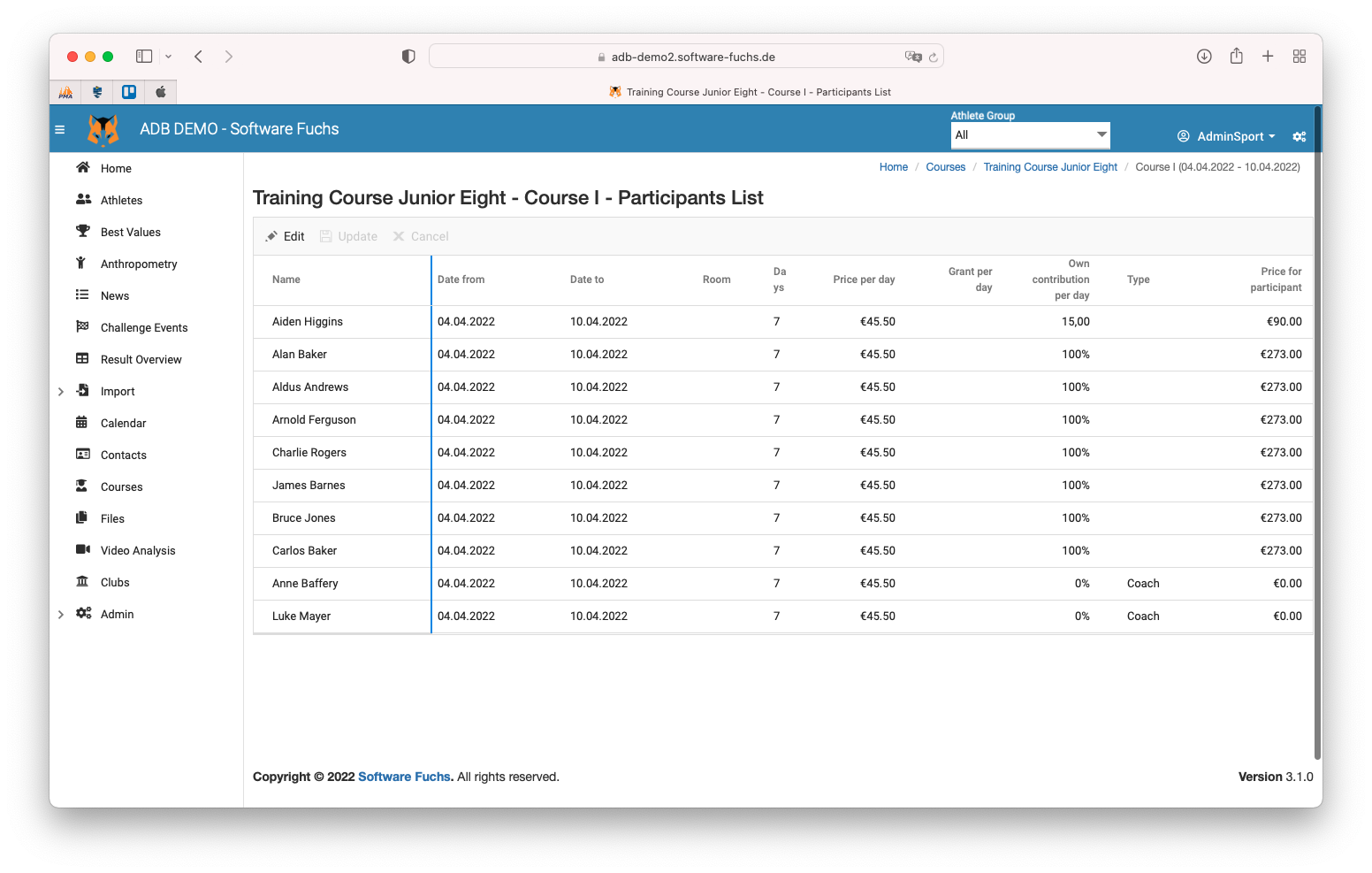Select Aiden Higgins row name
This screenshot has height=873, width=1372.
coord(308,322)
